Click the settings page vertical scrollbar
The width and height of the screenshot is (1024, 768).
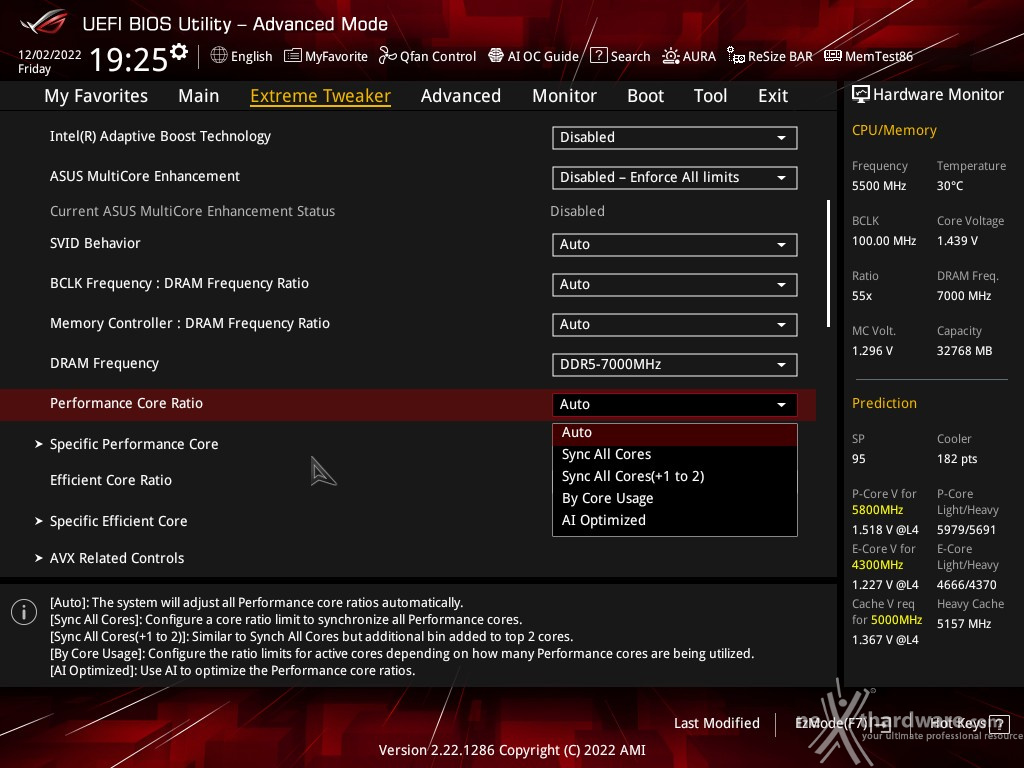point(828,263)
